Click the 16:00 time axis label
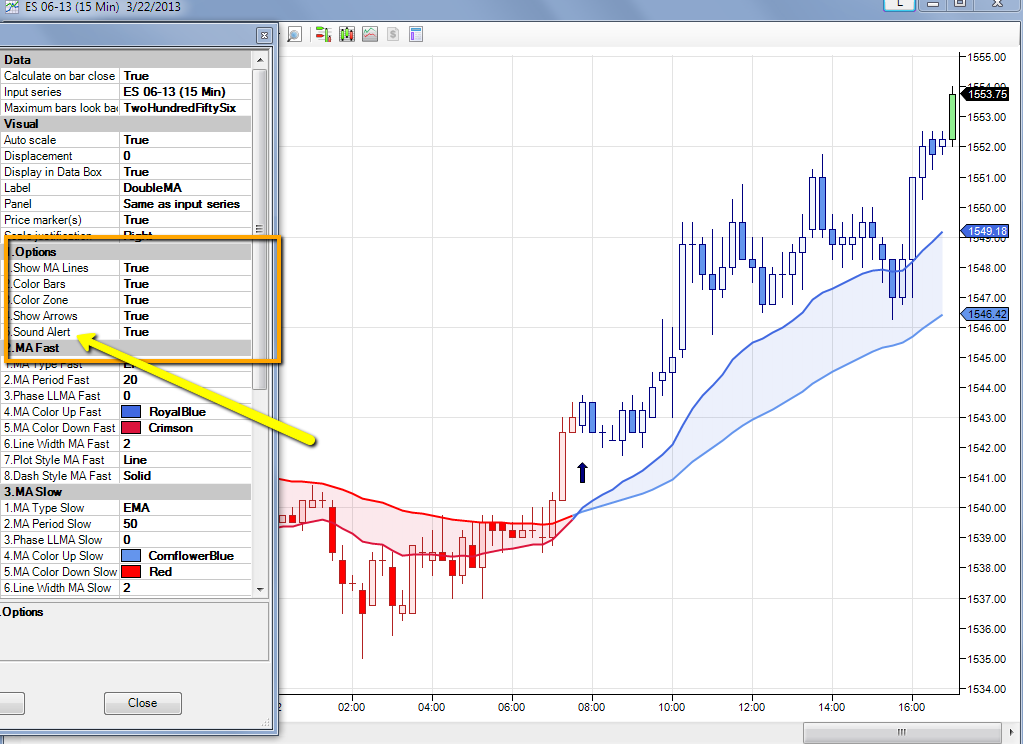 point(911,707)
